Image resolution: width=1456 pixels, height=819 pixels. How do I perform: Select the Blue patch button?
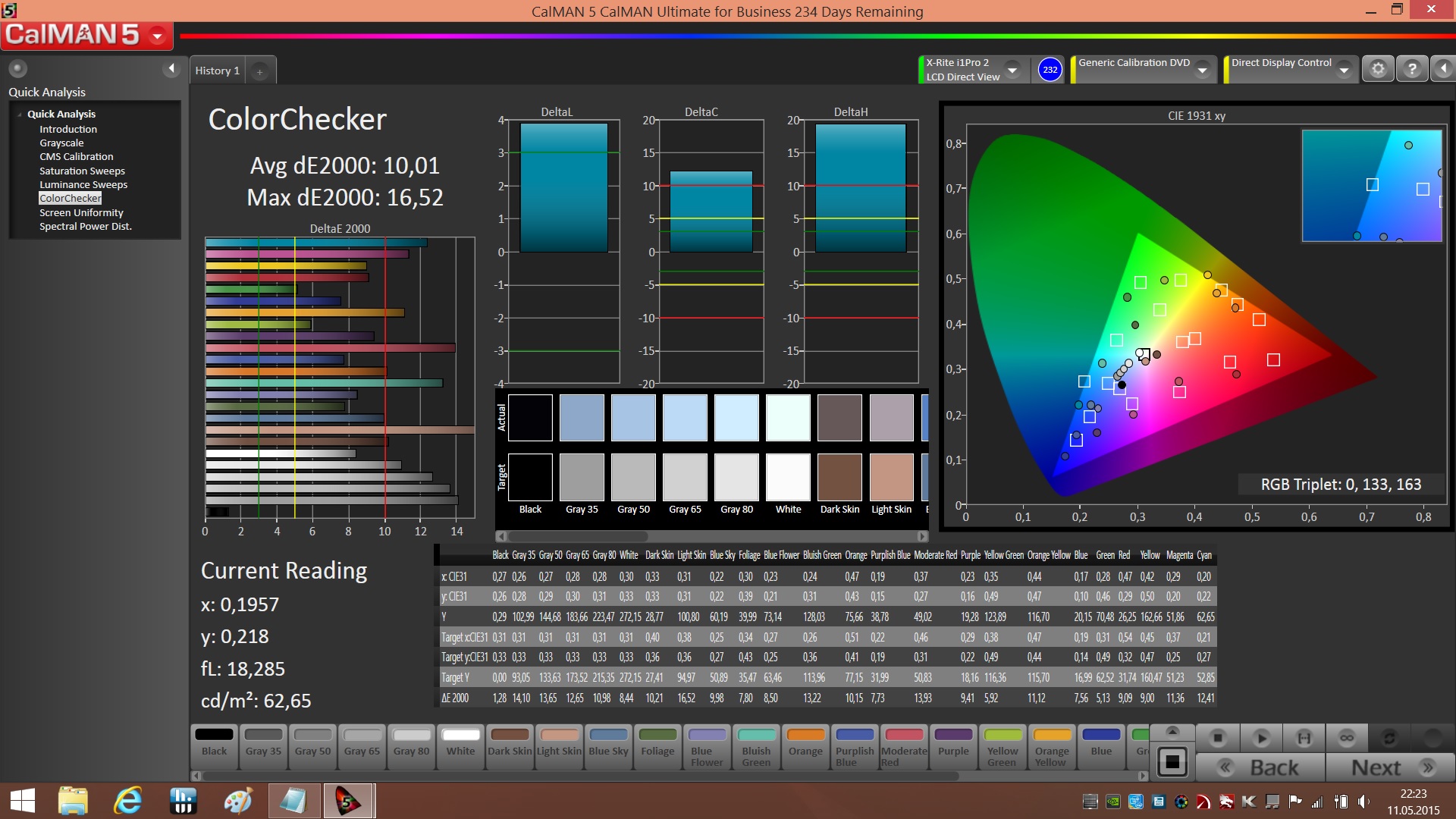(1101, 748)
